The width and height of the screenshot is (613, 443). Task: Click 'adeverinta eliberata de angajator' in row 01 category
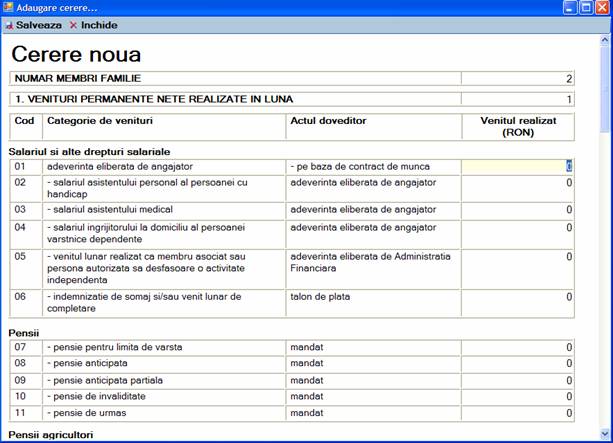tap(120, 167)
